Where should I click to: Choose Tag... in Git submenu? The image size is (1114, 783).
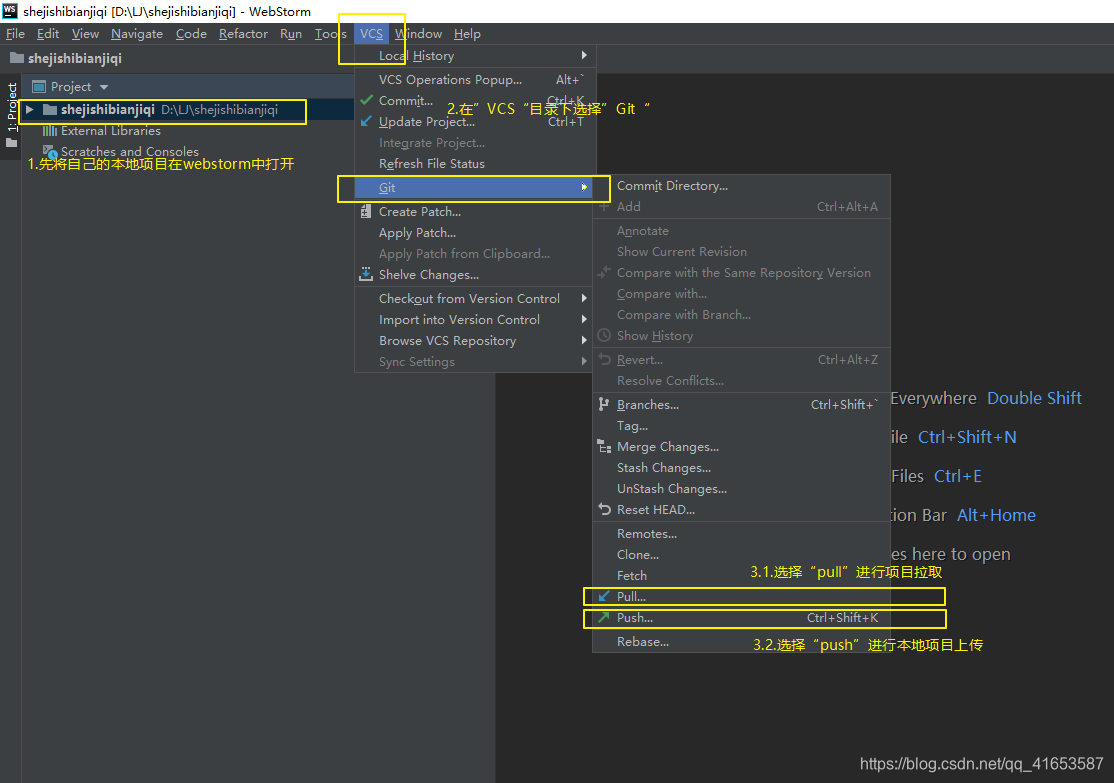[x=742, y=426]
